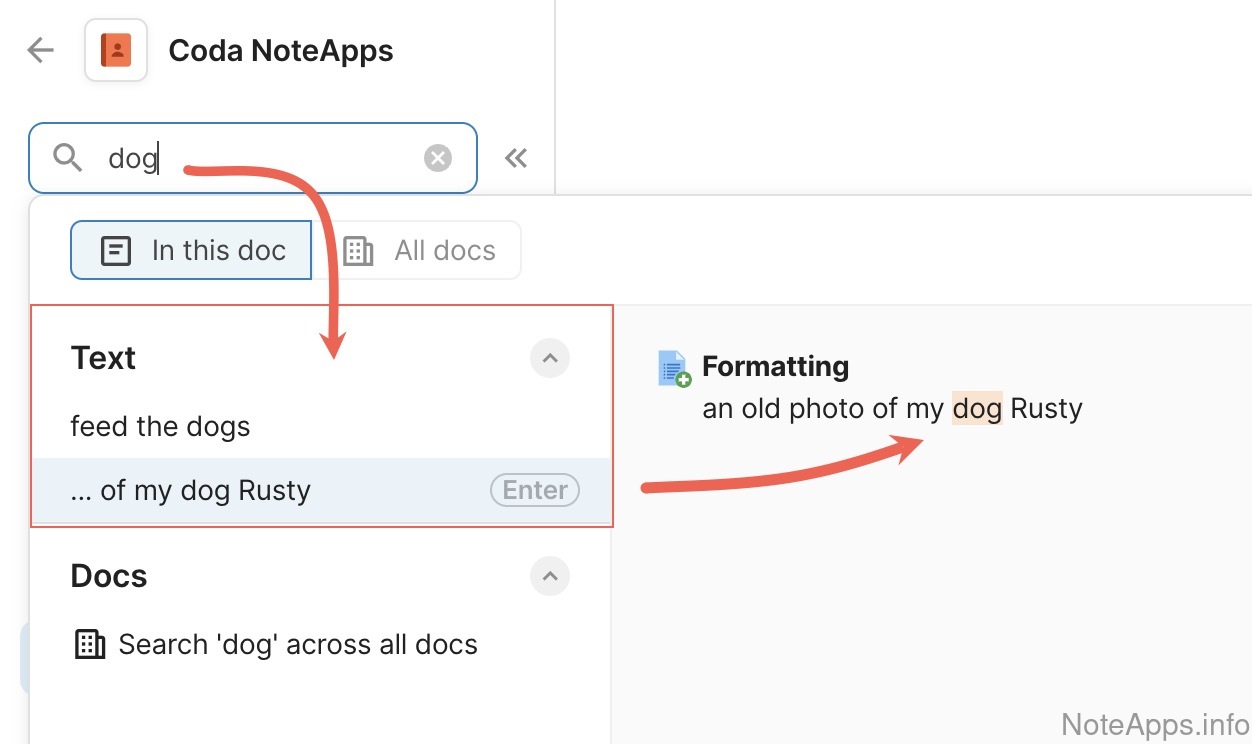The height and width of the screenshot is (744, 1252).
Task: Click the magnifier icon in the search box
Action: click(x=68, y=158)
